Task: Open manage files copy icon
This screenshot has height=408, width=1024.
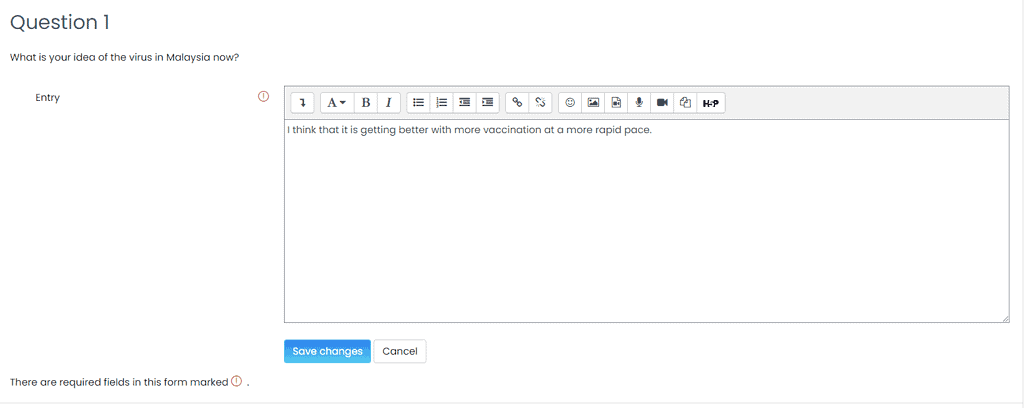Action: [x=685, y=102]
